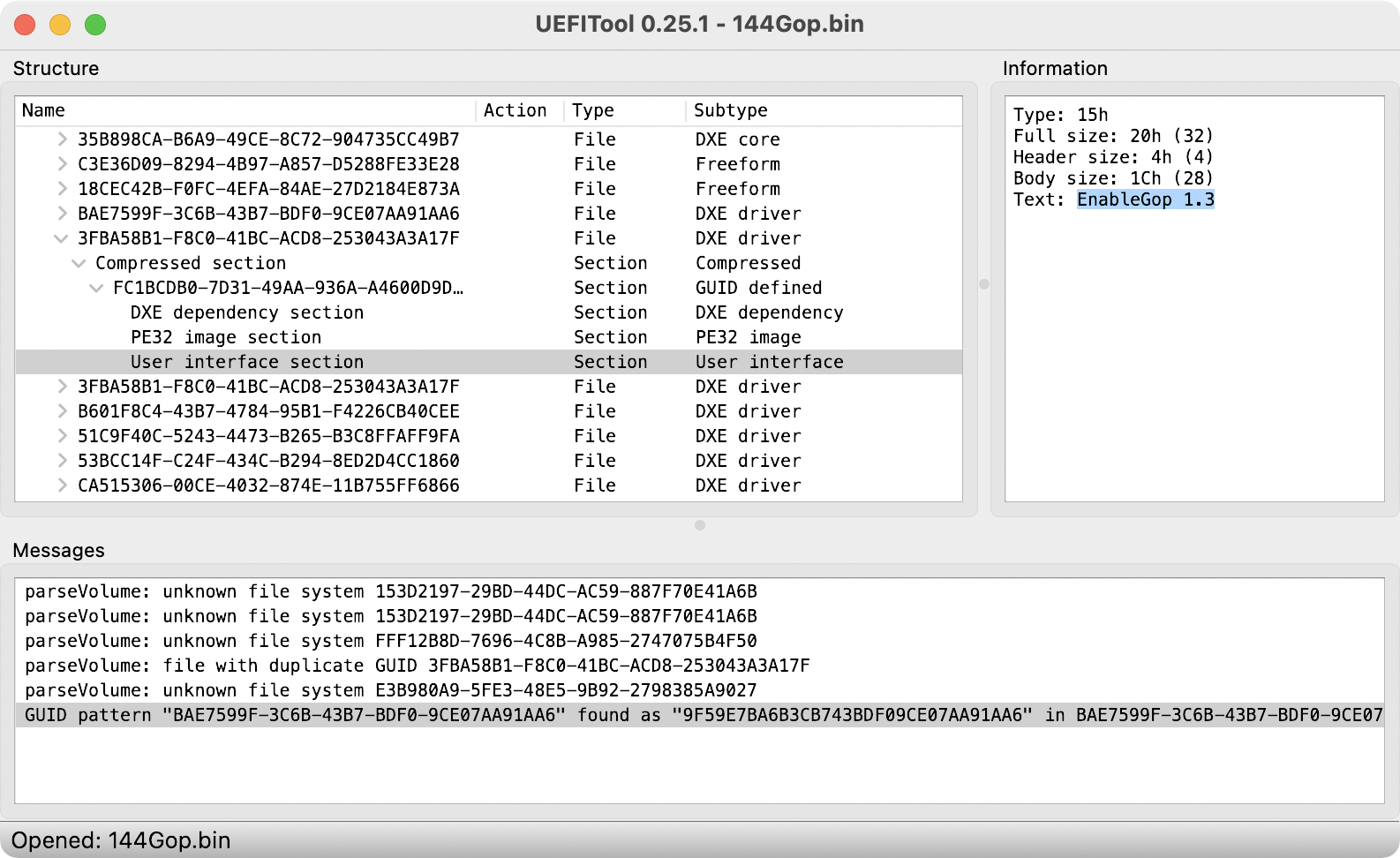Expand the B601F8C4-43B7-4784 file chevron
Image resolution: width=1400 pixels, height=858 pixels.
(62, 410)
